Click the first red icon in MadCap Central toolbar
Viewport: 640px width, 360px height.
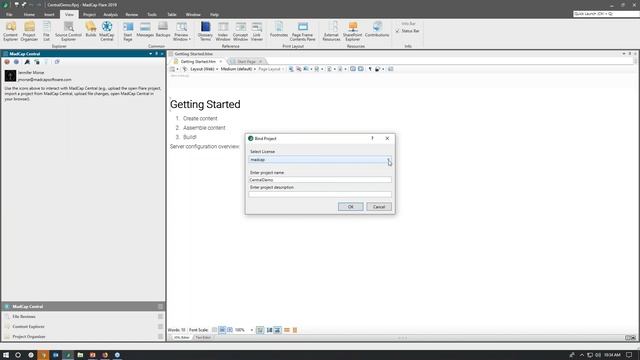click(x=7, y=62)
